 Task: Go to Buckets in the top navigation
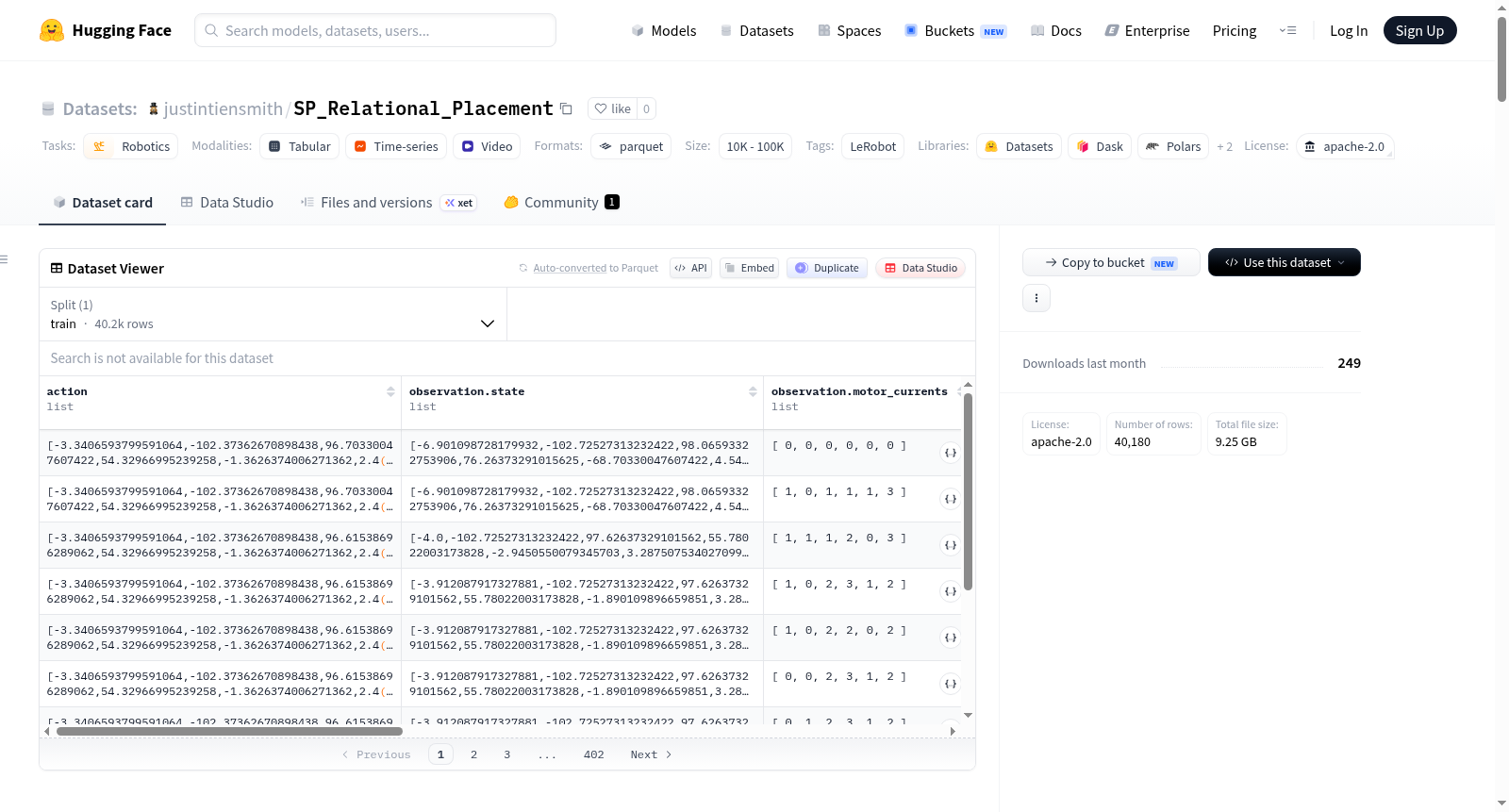coord(955,30)
